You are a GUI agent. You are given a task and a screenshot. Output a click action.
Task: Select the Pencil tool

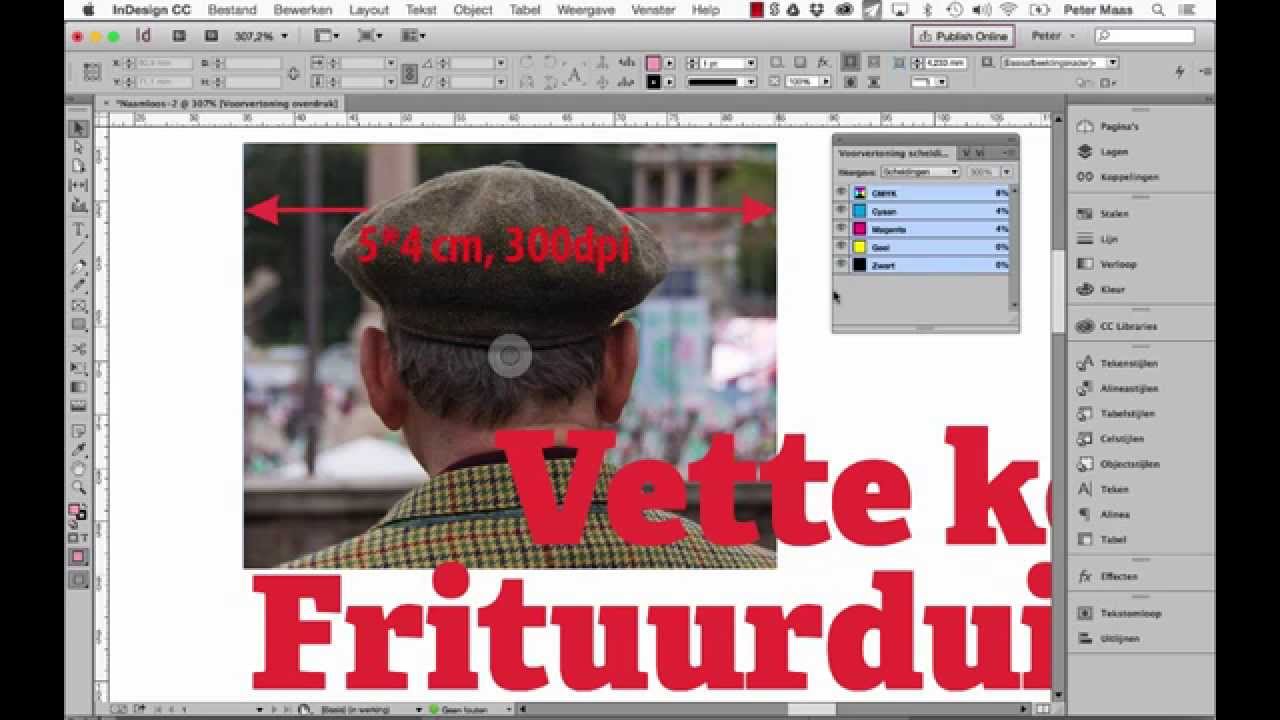[x=79, y=286]
